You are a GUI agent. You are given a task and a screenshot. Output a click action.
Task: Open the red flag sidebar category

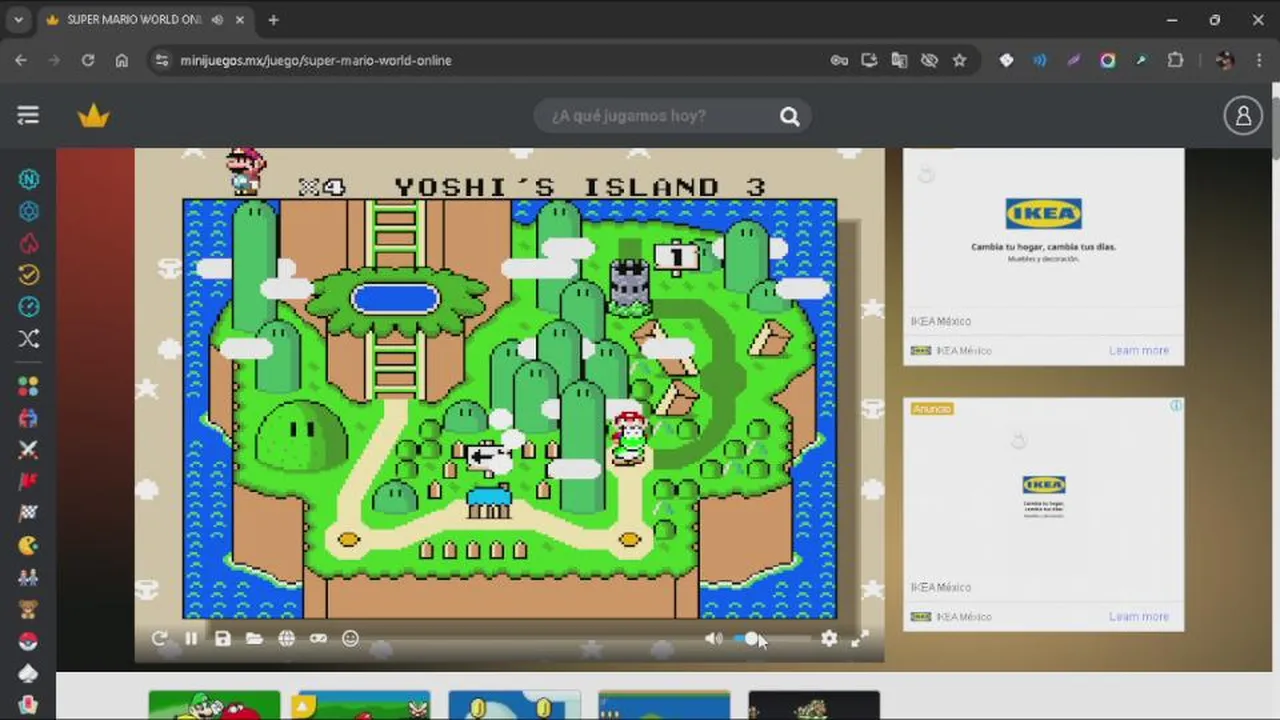click(28, 481)
